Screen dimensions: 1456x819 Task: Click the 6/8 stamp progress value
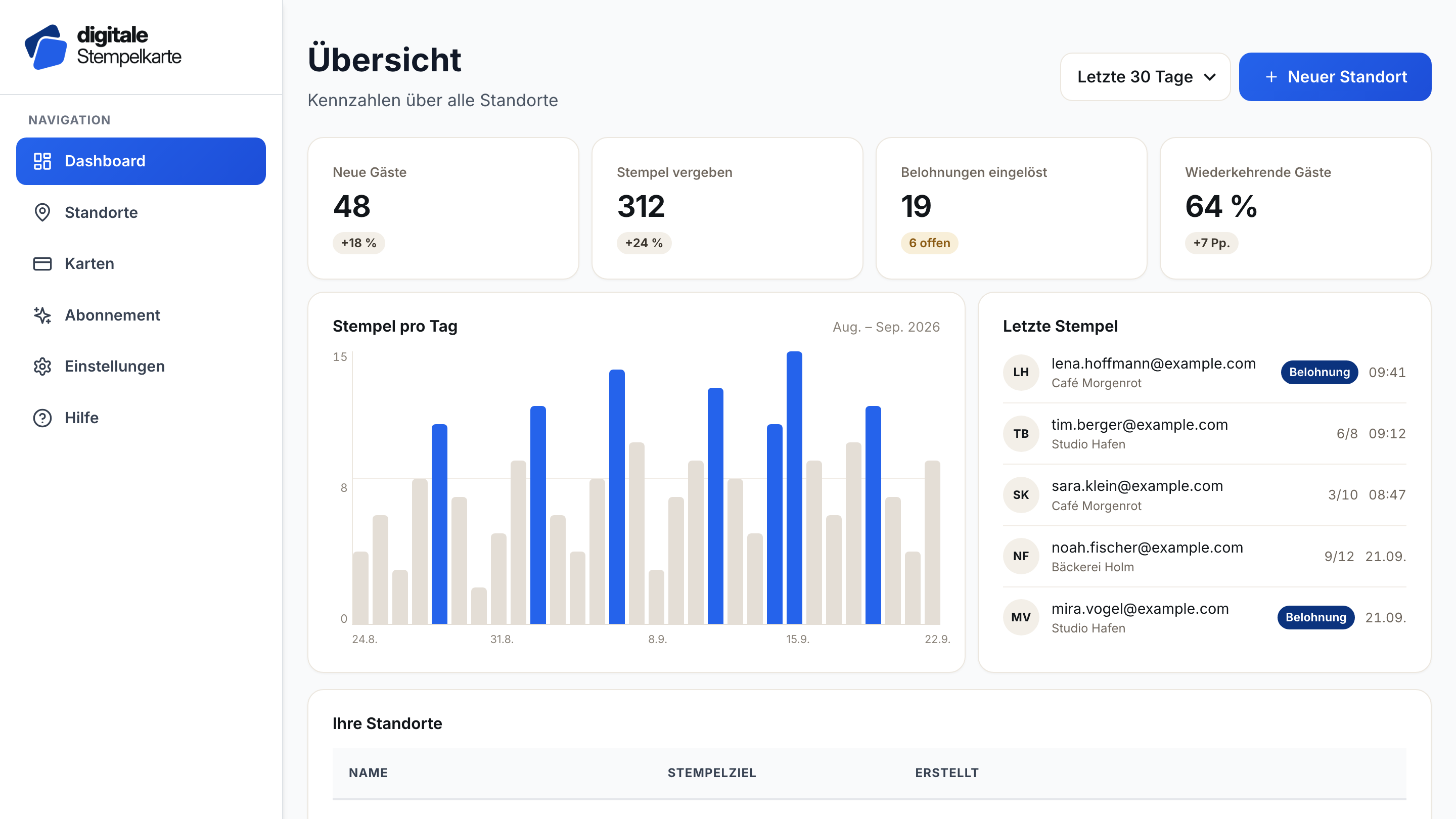(1347, 434)
